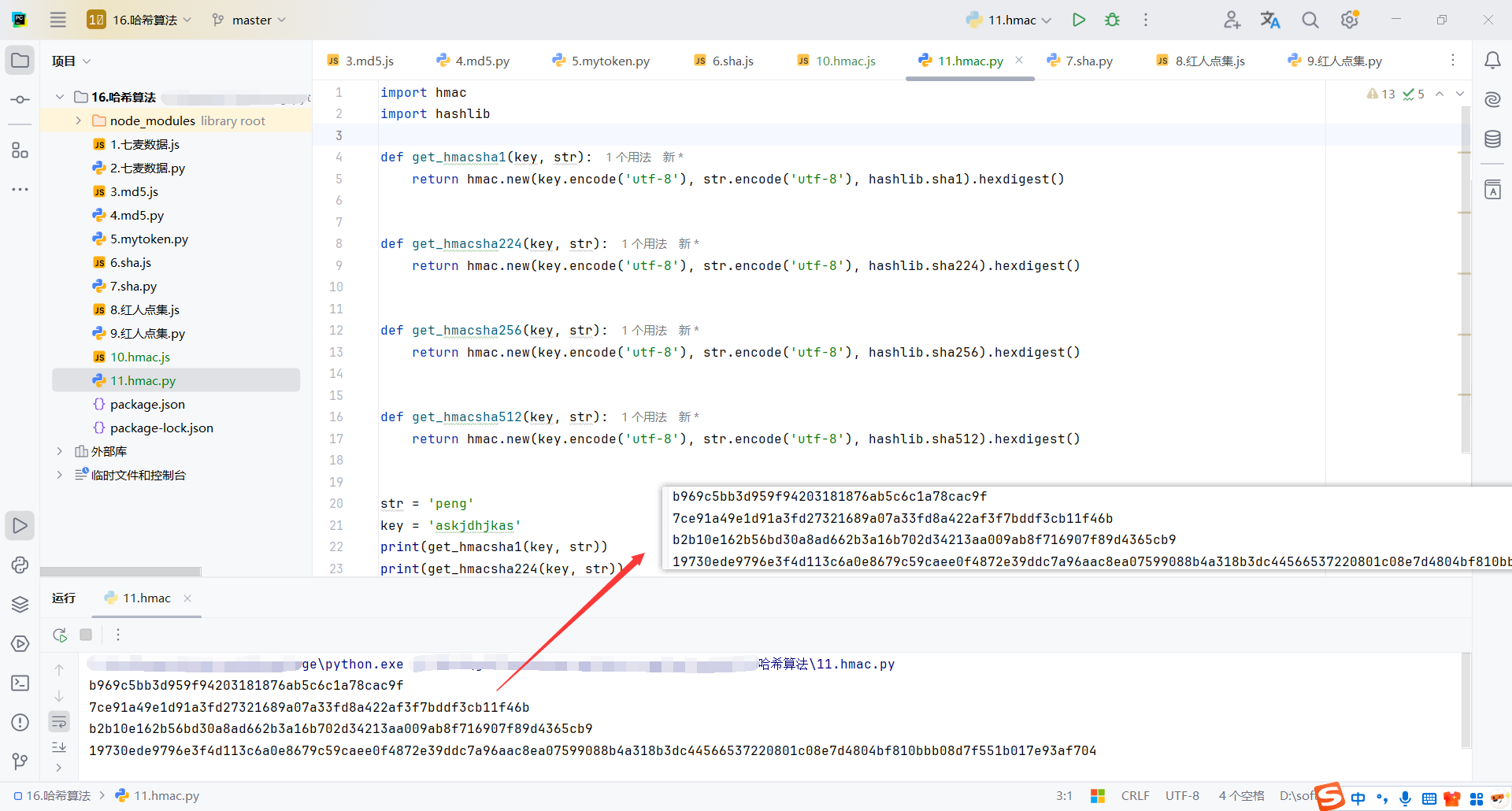
Task: Click the 3:1 cursor position indicator
Action: 1064,796
